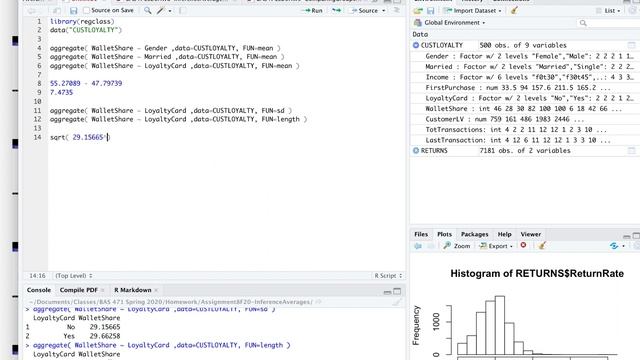Screen dimensions: 640x360
Task: Switch to the Files tab
Action: coord(421,234)
